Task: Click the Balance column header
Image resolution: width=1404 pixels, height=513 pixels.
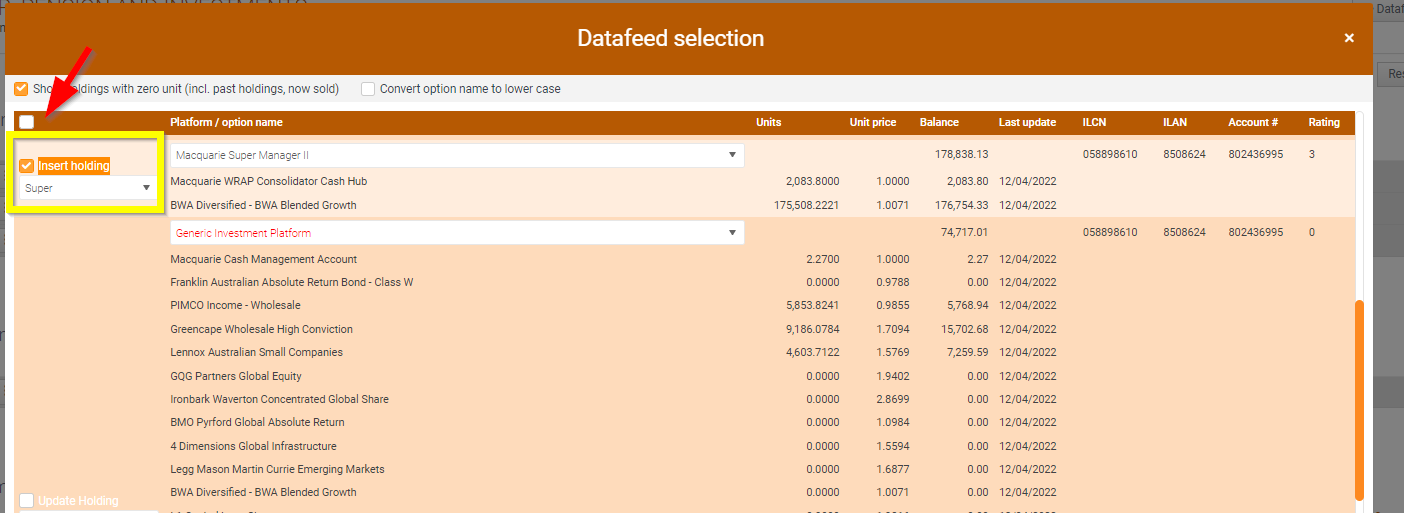Action: tap(939, 122)
